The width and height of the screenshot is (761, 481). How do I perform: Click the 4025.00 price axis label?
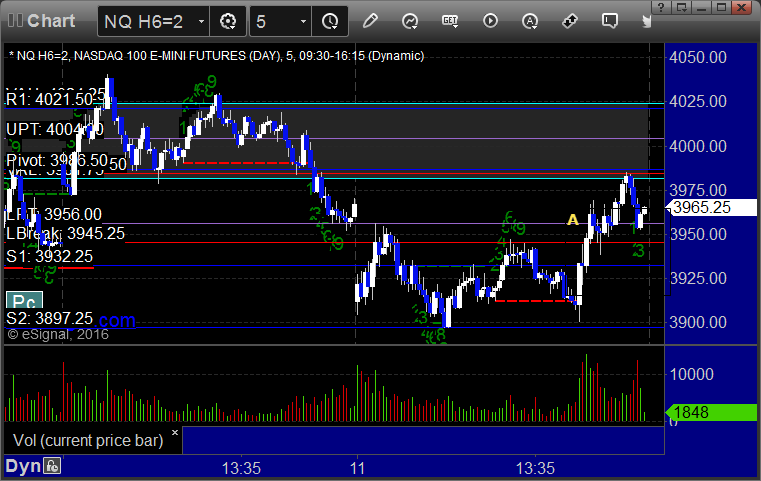coord(698,101)
